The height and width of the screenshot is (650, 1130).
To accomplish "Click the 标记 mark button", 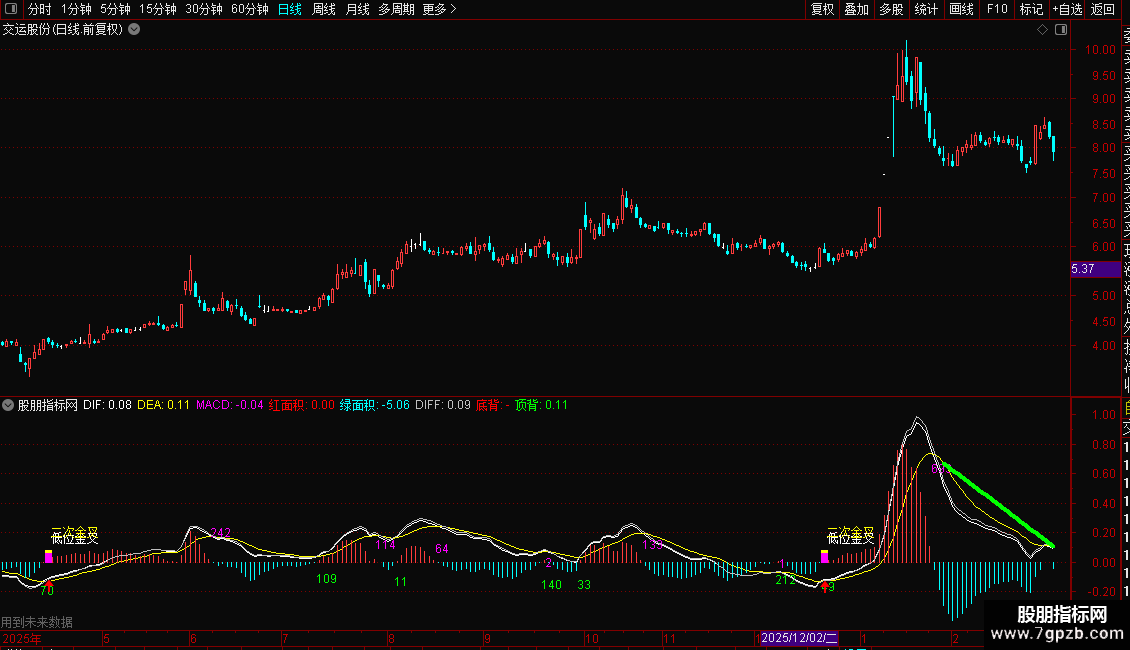I will (1031, 9).
